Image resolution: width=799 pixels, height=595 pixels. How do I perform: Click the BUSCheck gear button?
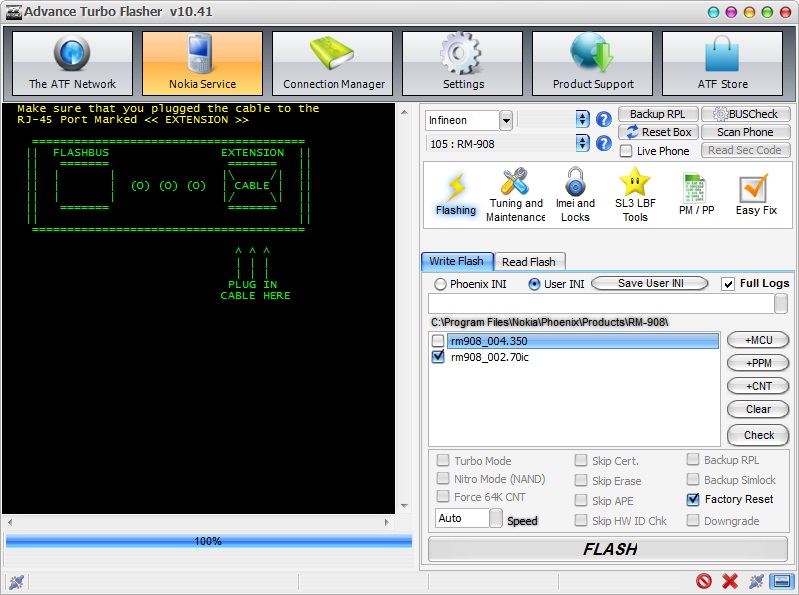coord(745,114)
